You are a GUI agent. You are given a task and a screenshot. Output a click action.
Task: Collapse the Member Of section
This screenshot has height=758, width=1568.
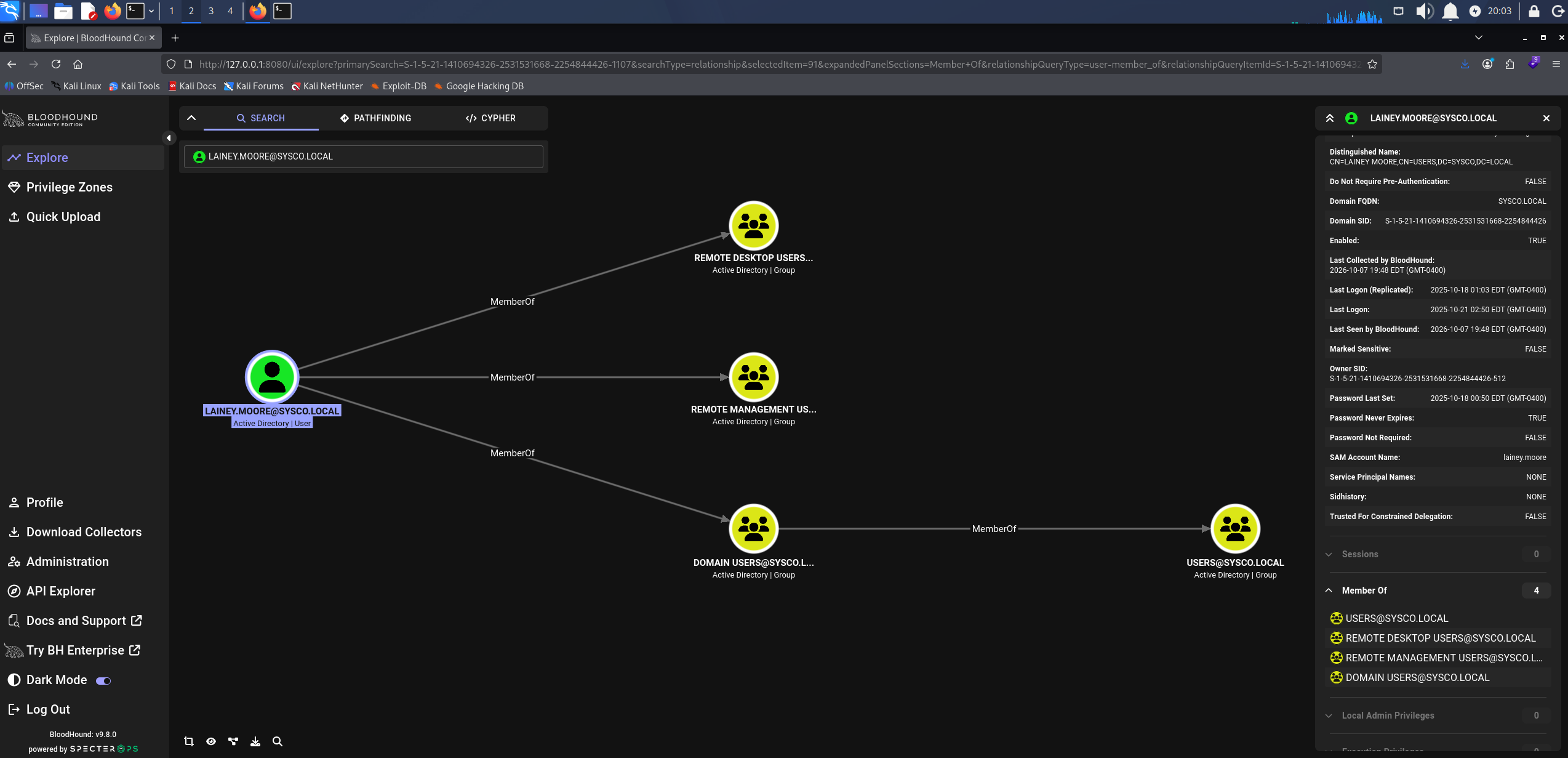click(1438, 591)
